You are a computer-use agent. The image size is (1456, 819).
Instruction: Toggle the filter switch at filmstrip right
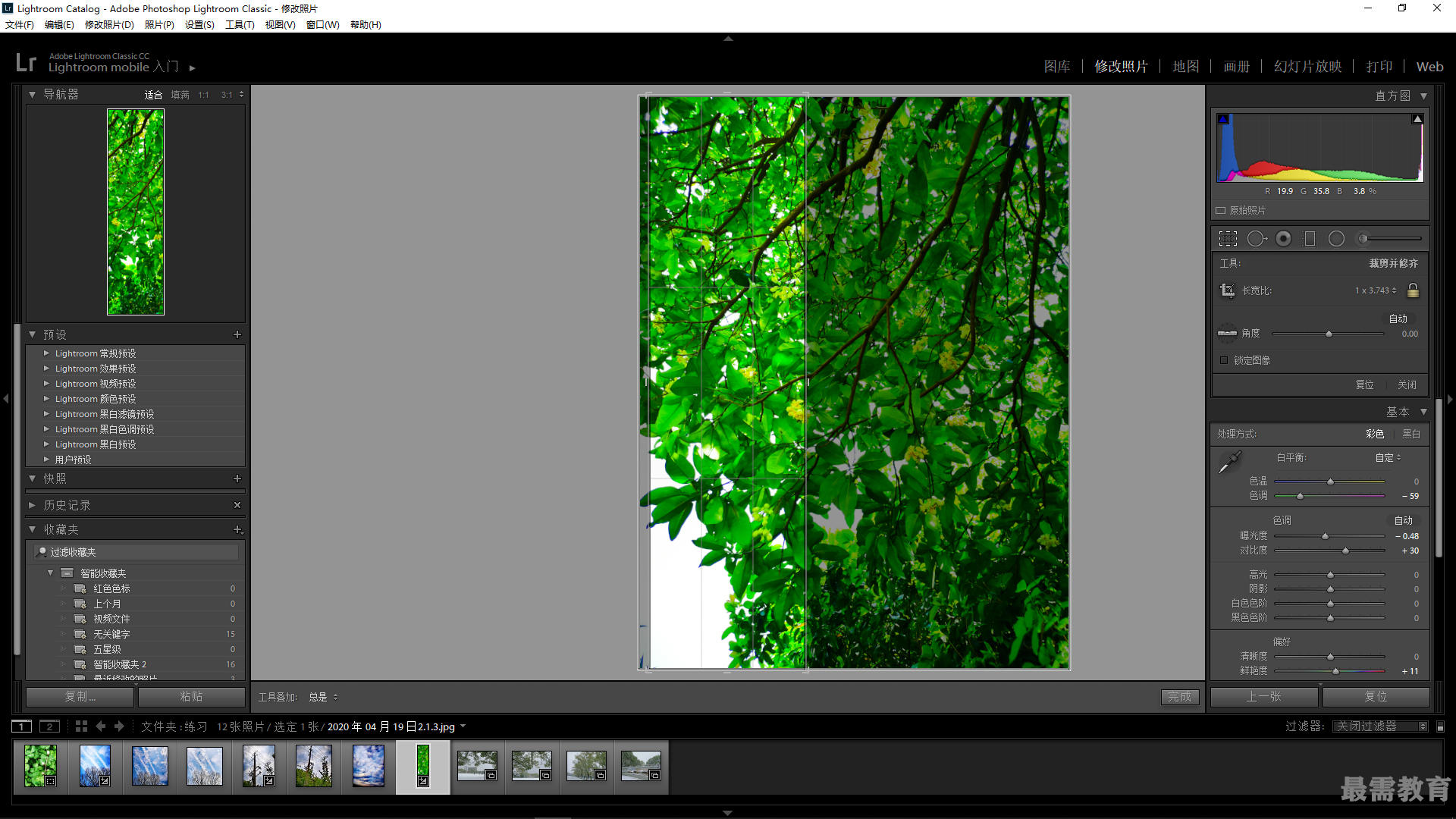1441,726
